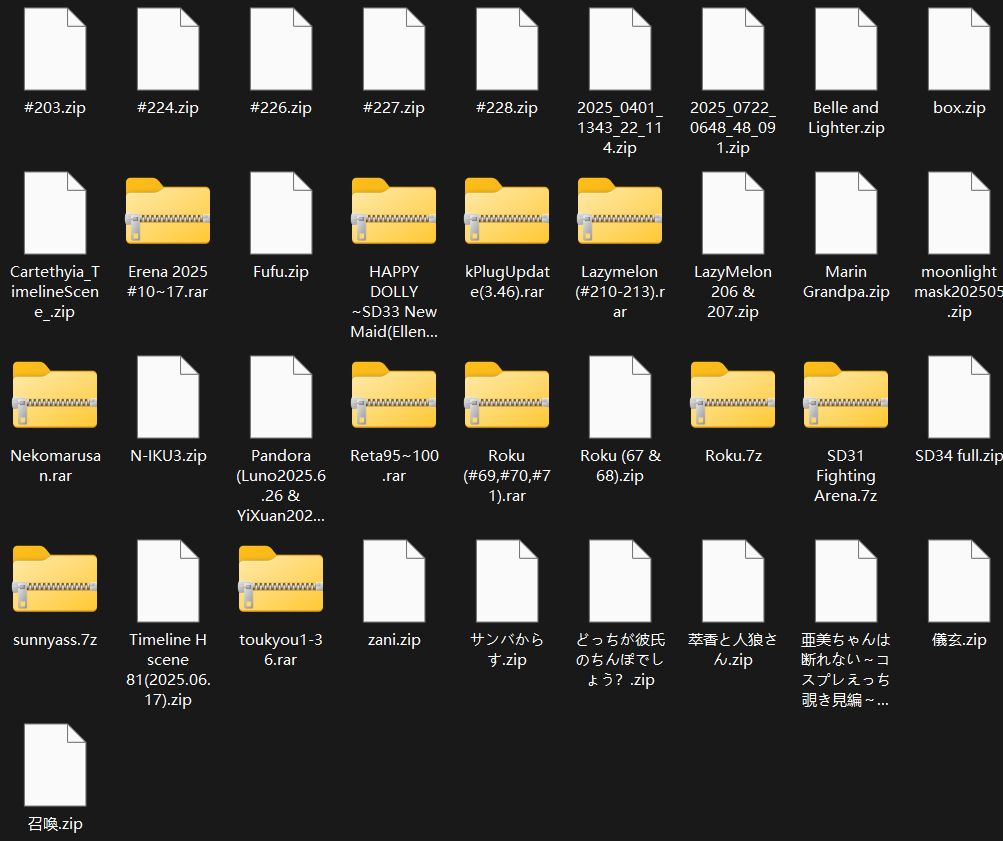Select the Roku.7z archive icon
The width and height of the screenshot is (1003, 841).
click(733, 398)
